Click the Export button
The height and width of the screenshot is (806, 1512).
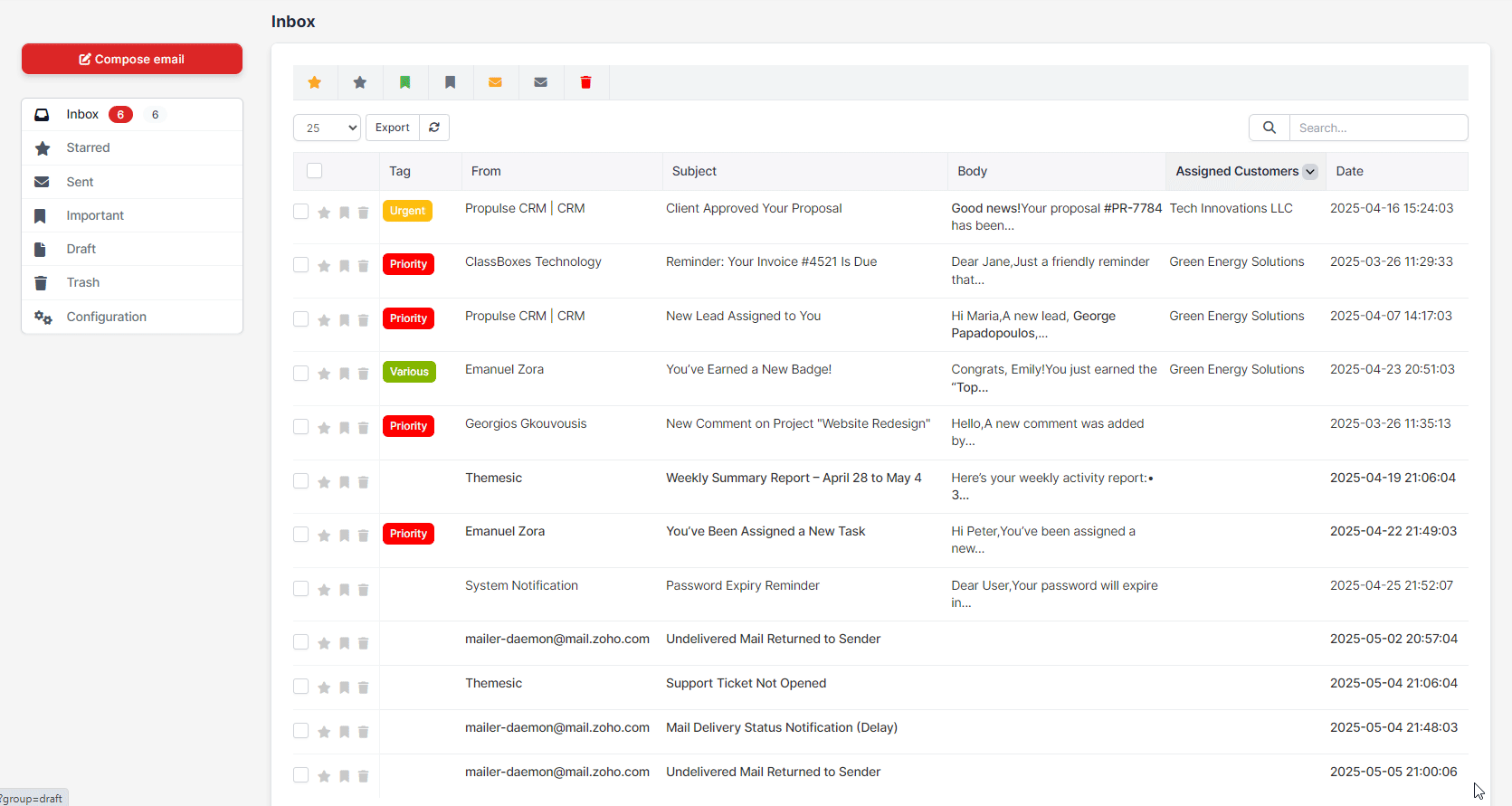pyautogui.click(x=393, y=128)
